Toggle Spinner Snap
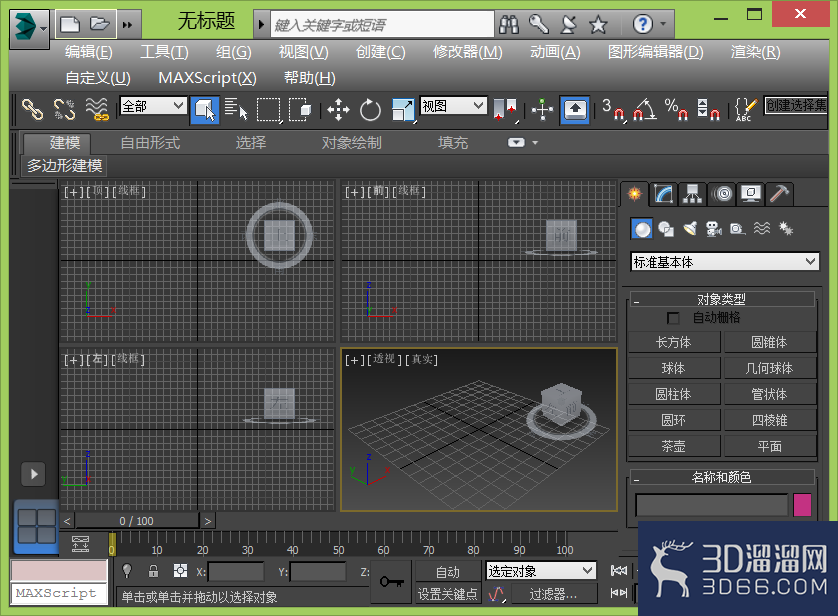This screenshot has height=616, width=838. (709, 110)
